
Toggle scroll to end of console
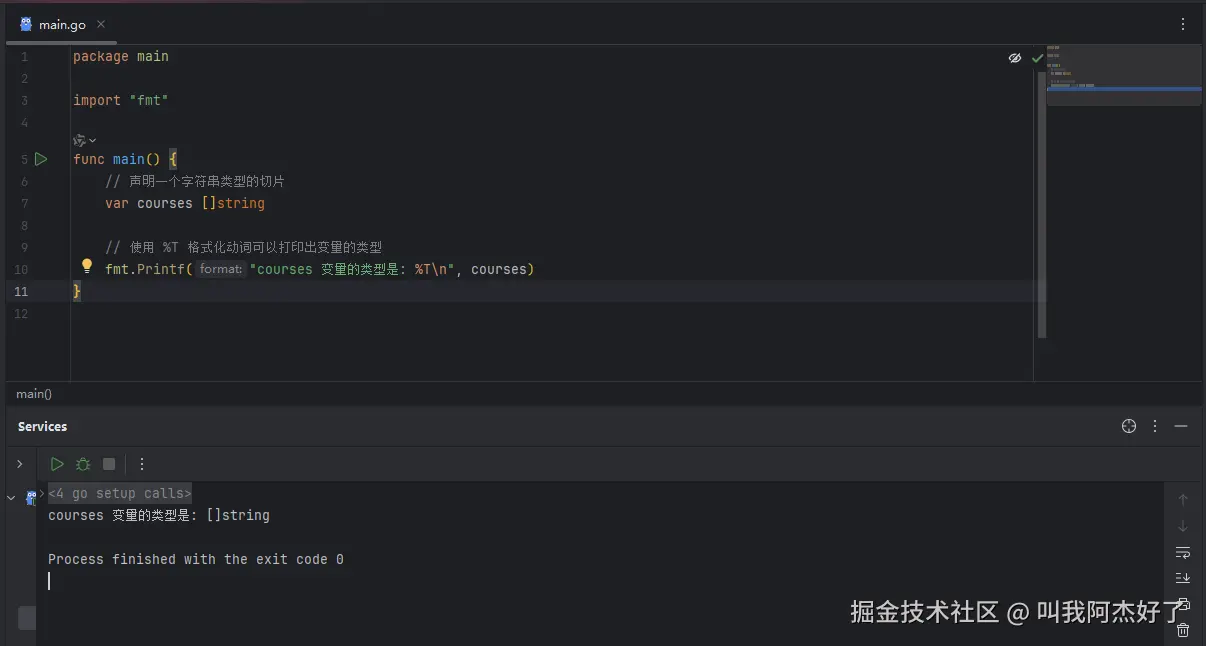(x=1183, y=578)
